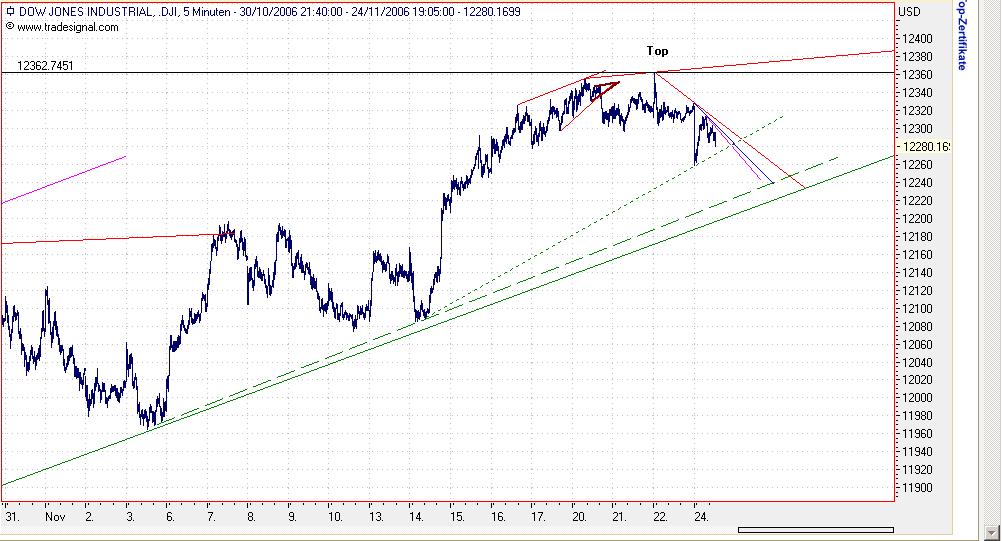Click the chart symbol icon before DOW JONES title
1002x541 pixels.
point(10,11)
